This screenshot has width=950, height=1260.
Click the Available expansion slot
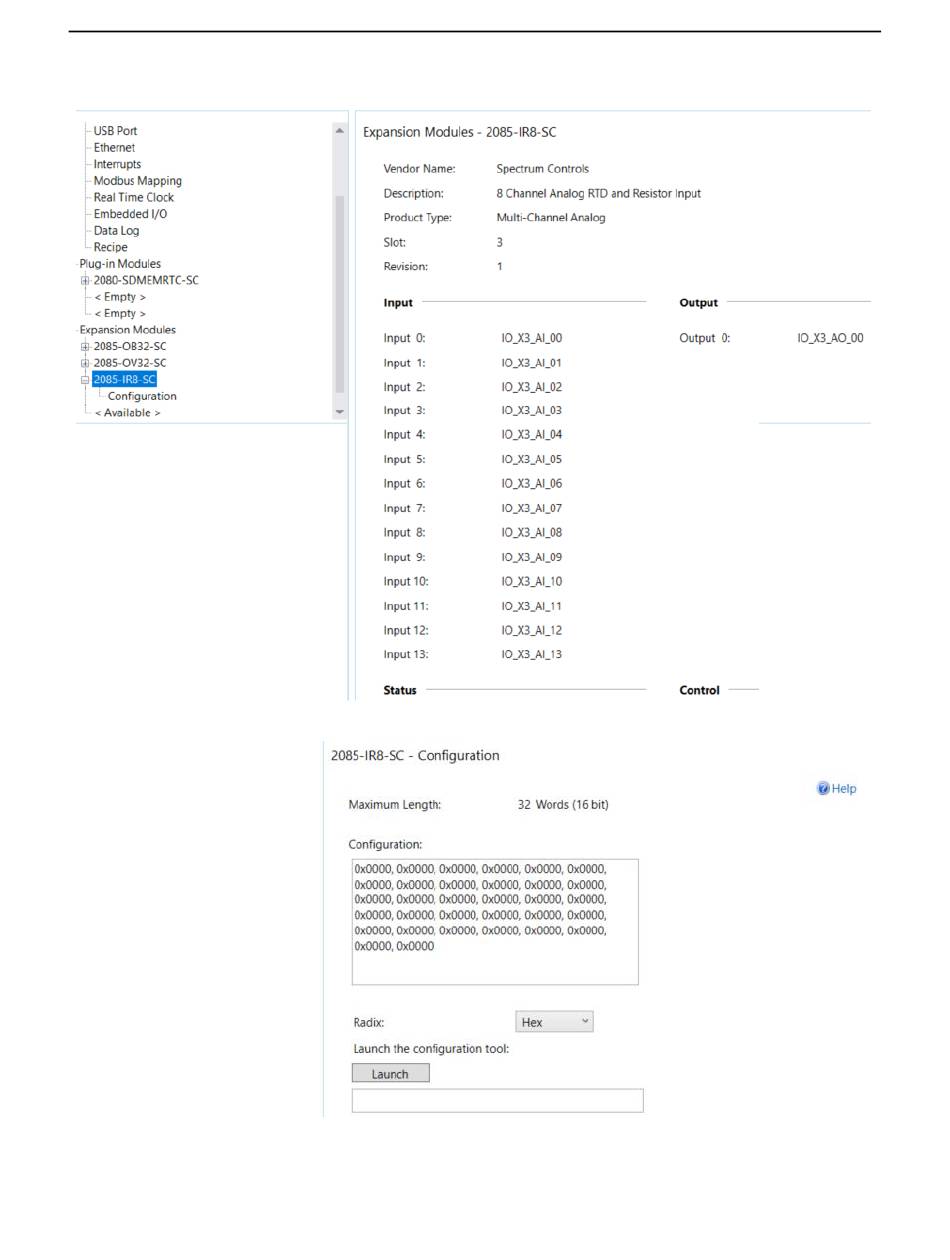tap(127, 413)
